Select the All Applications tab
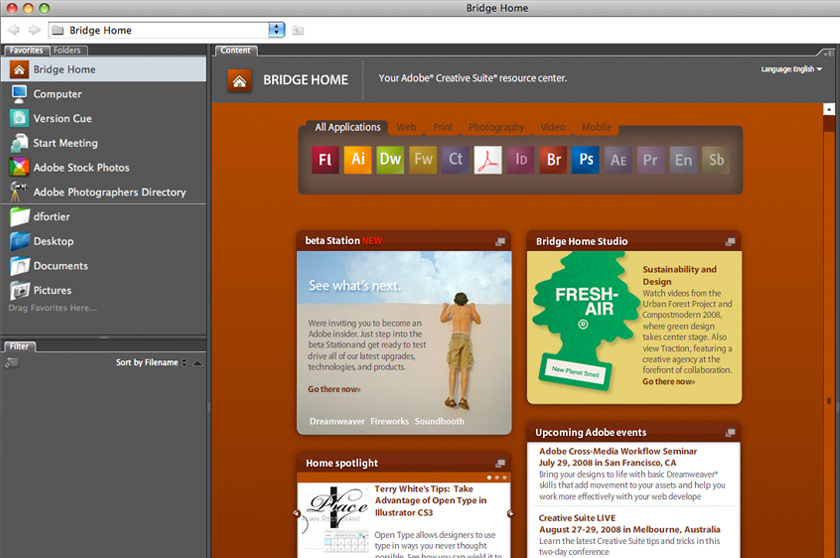 tap(348, 127)
